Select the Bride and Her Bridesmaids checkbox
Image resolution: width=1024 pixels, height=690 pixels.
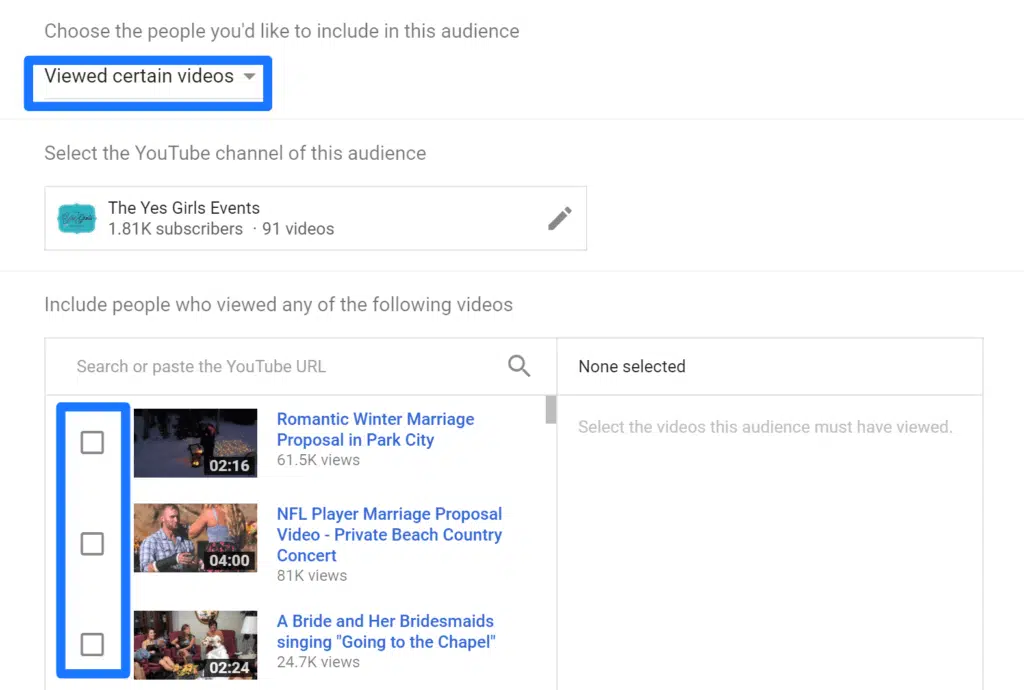92,644
